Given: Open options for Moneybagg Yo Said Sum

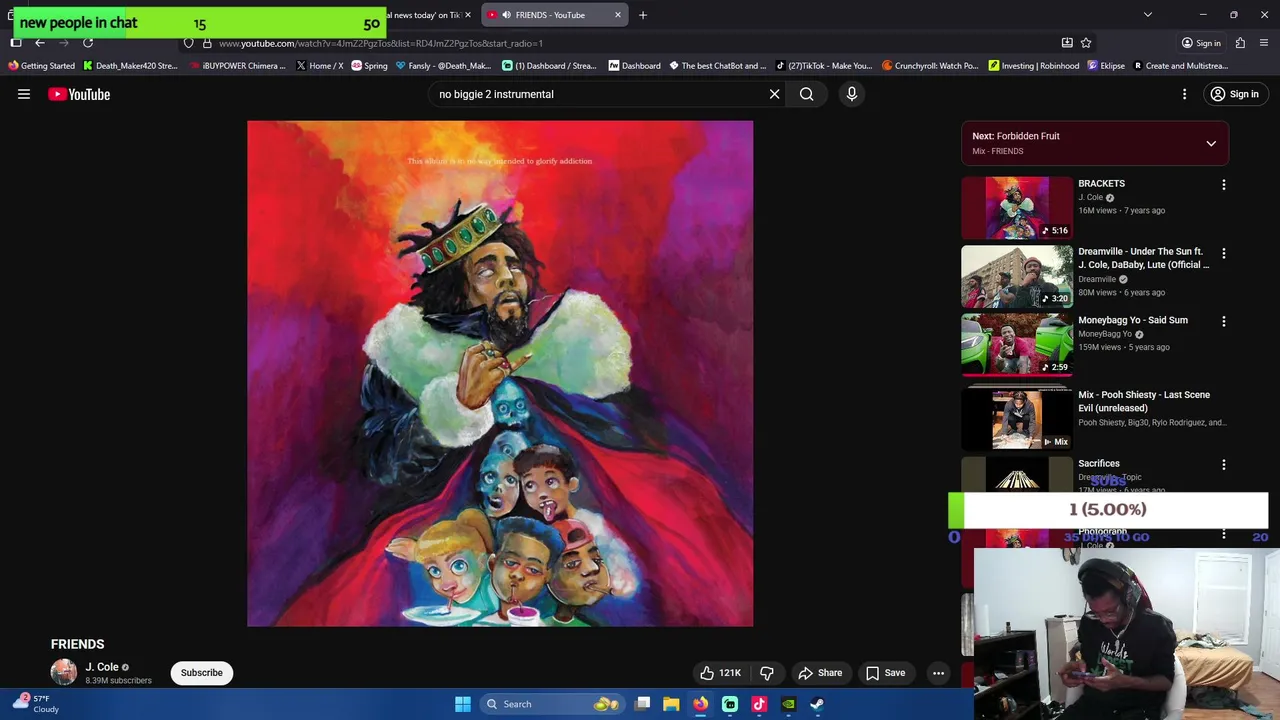Looking at the screenshot, I should [x=1223, y=322].
